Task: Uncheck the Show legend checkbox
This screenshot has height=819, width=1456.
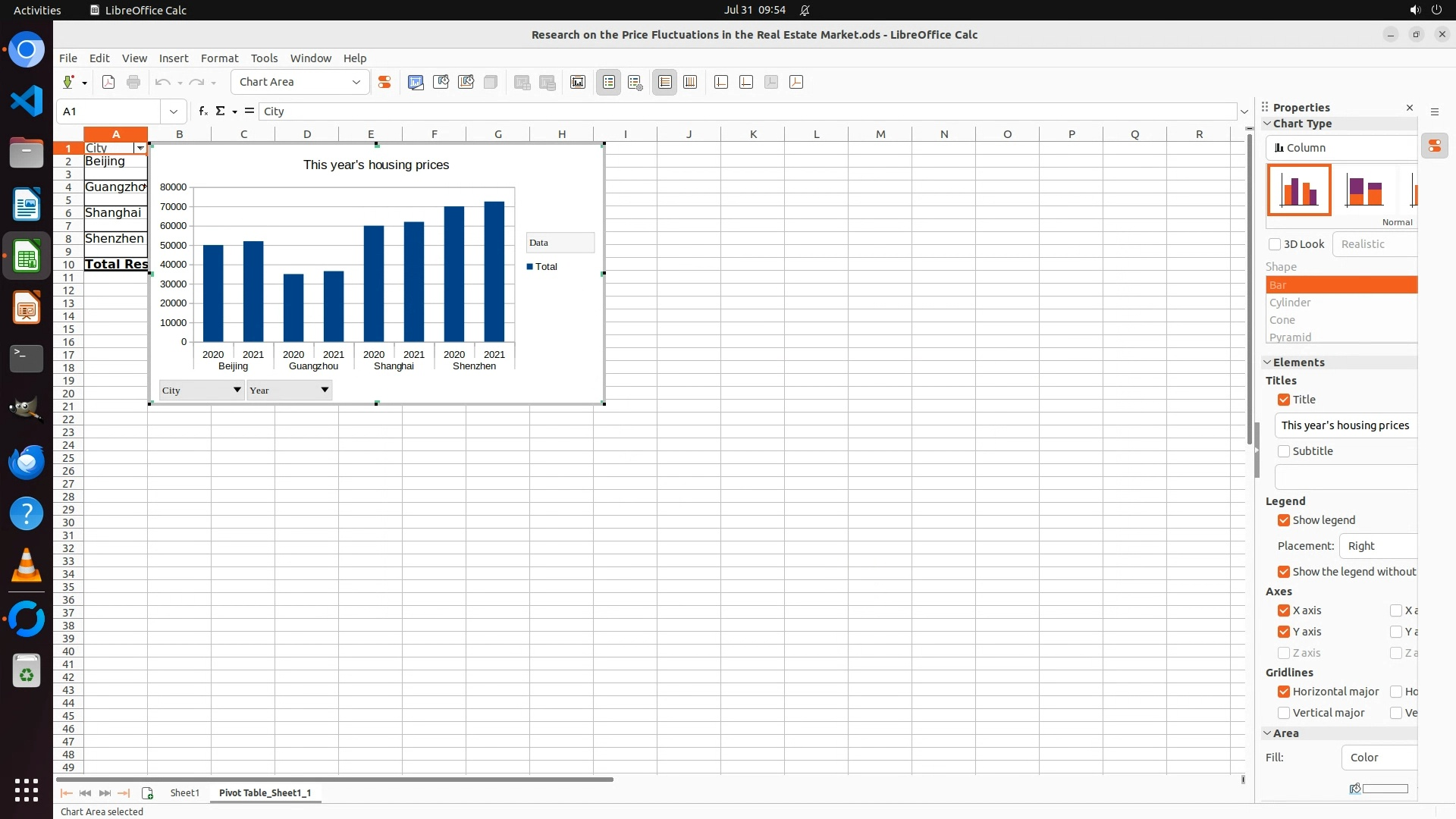Action: click(x=1284, y=520)
